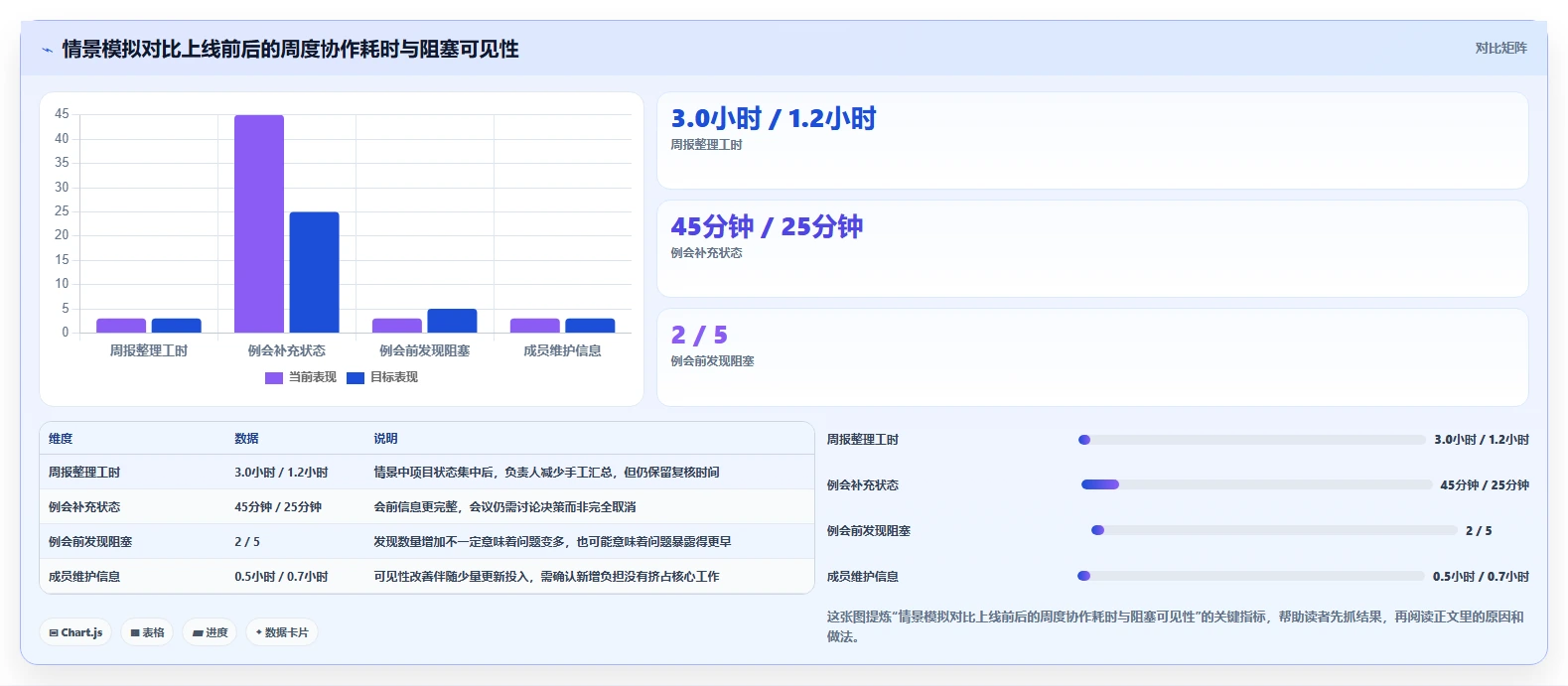Screen dimensions: 1568x686
Task: Click the 例会补充状态 progress bar
Action: coord(1256,485)
